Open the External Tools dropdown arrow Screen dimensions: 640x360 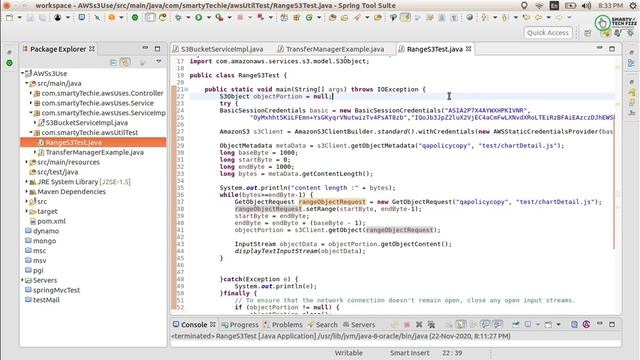pos(229,18)
